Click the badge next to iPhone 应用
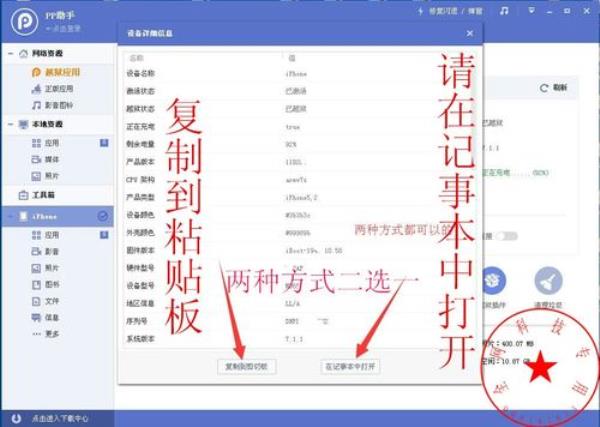Screen dimensions: 600x427 tap(104, 235)
